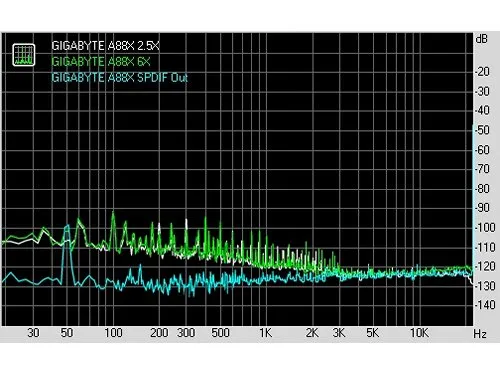Screen dimensions: 500x375
Task: Click the "3K" frequency axis label
Action: (x=339, y=333)
